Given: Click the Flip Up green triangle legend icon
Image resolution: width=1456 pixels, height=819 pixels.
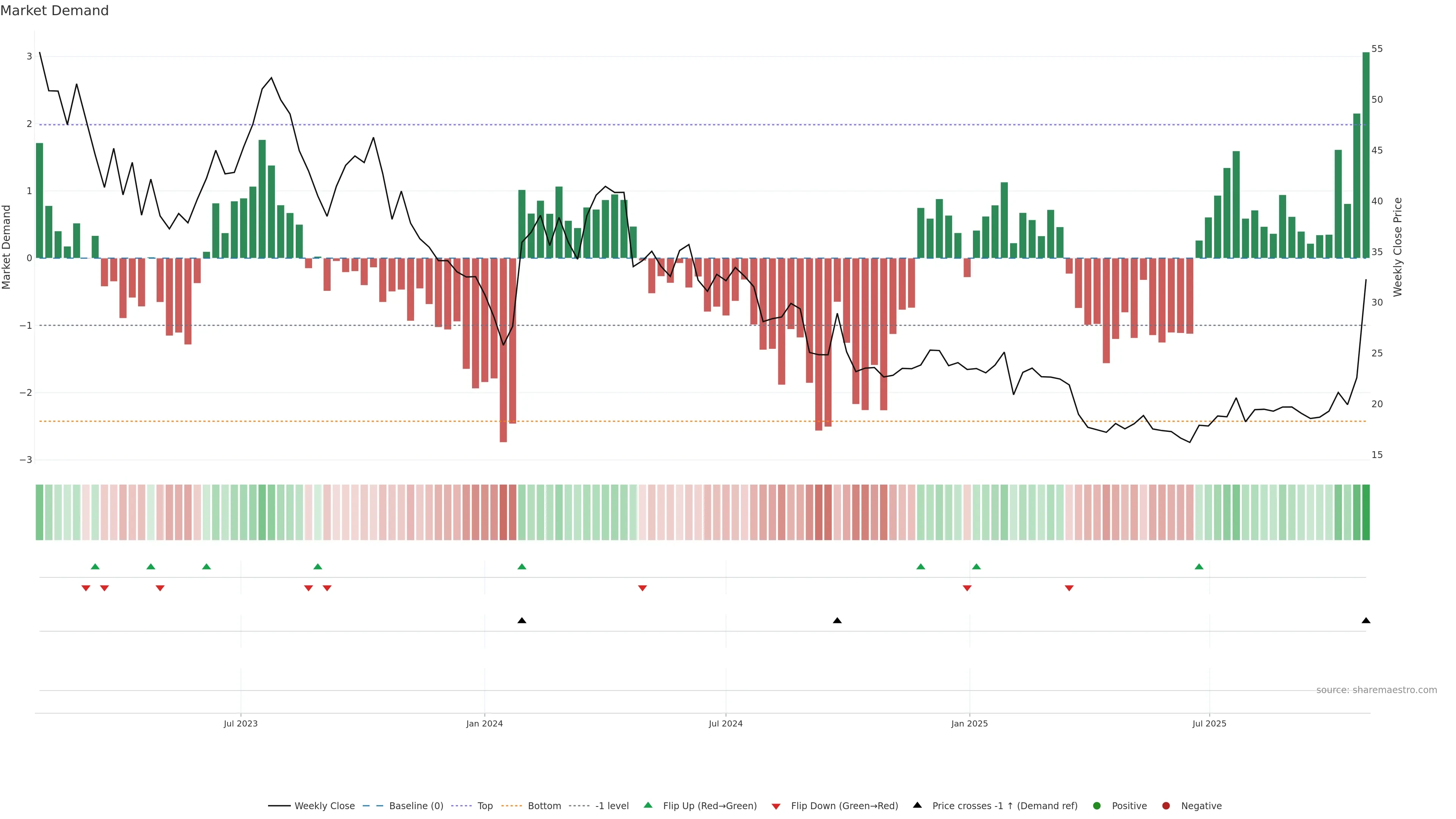Looking at the screenshot, I should coord(648,805).
